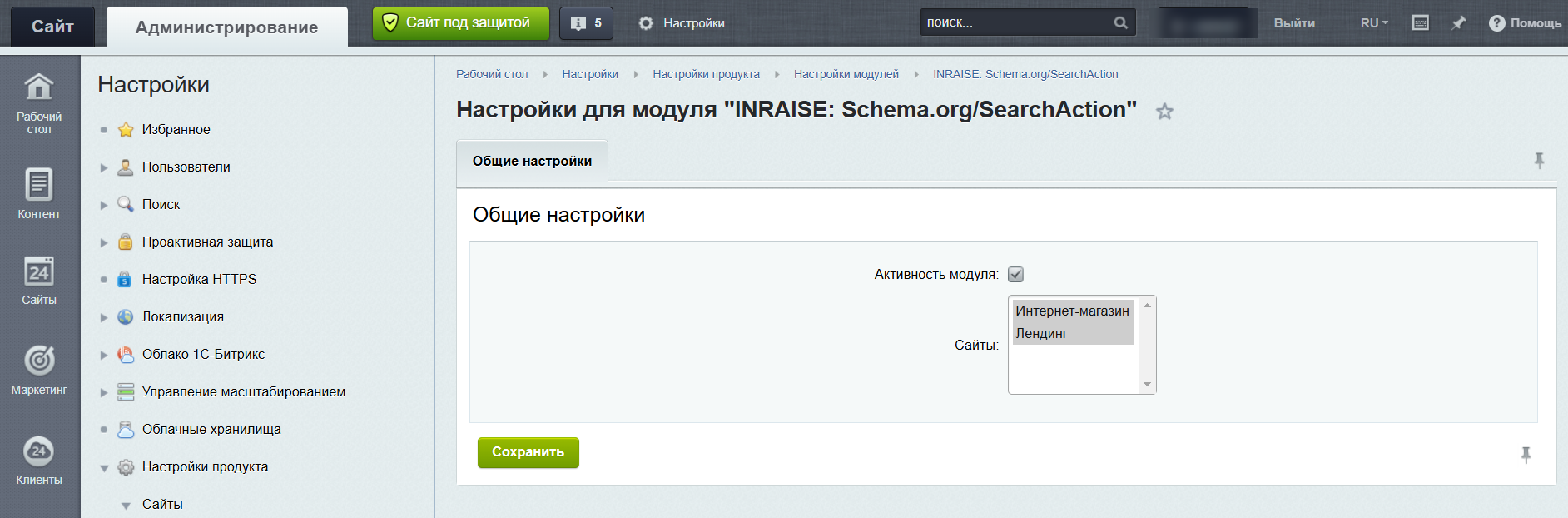The width and height of the screenshot is (1568, 518).
Task: Open Локализация menu item
Action: click(183, 316)
